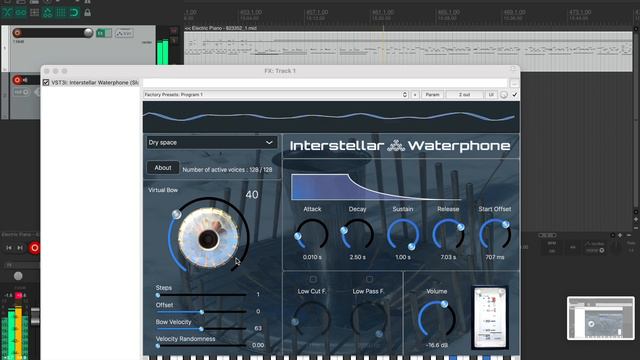The width and height of the screenshot is (640, 360).
Task: Click the phone image thumbnail beside Volume
Action: [x=490, y=318]
